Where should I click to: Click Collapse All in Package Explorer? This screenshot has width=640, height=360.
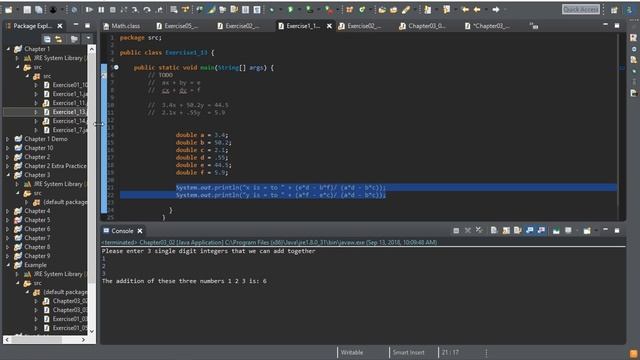[x=47, y=39]
